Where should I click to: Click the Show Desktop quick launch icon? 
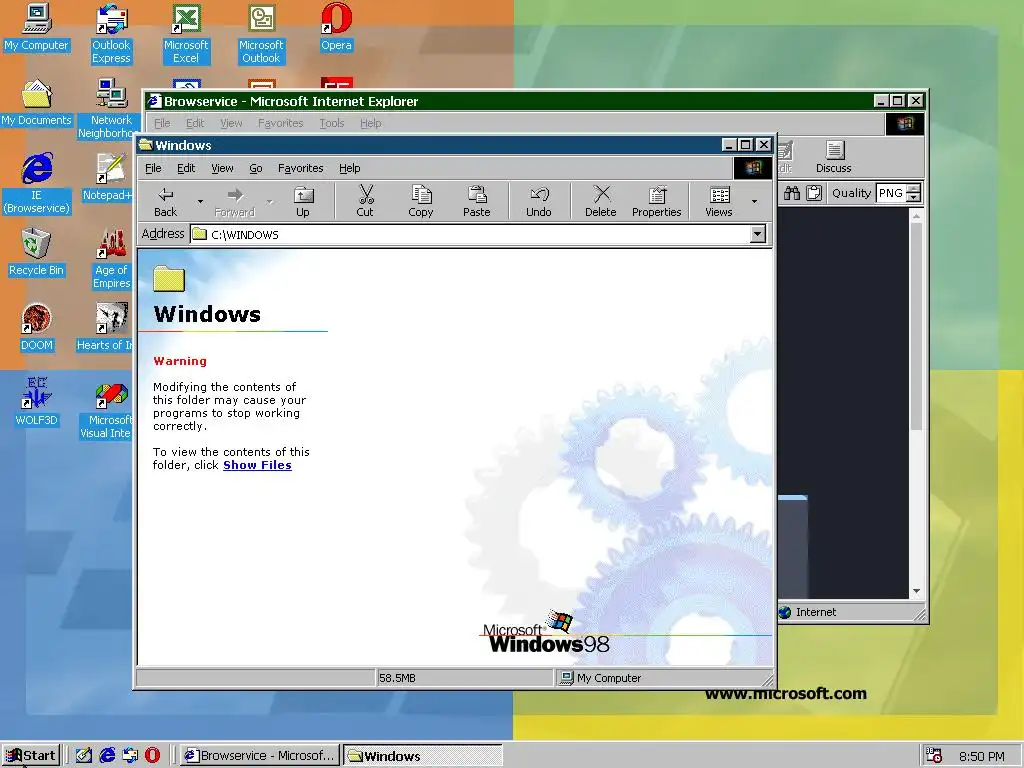84,755
